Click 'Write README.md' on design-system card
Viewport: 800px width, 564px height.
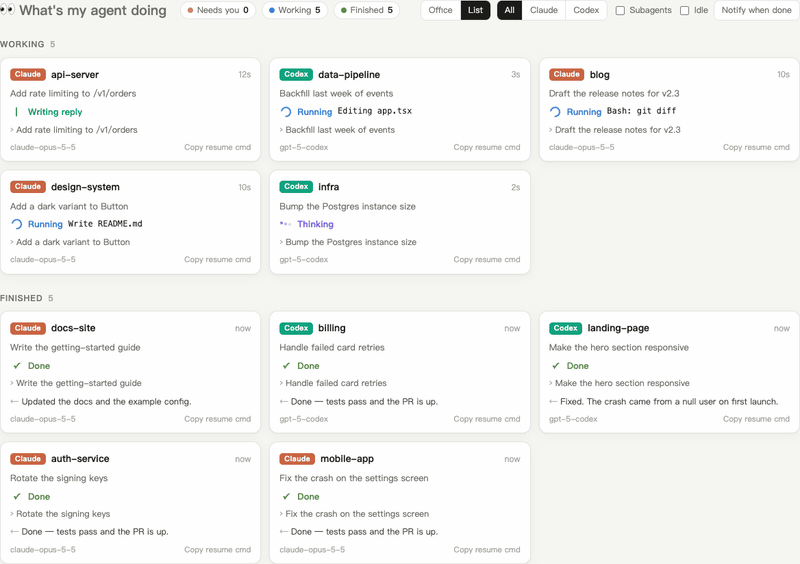tap(105, 224)
